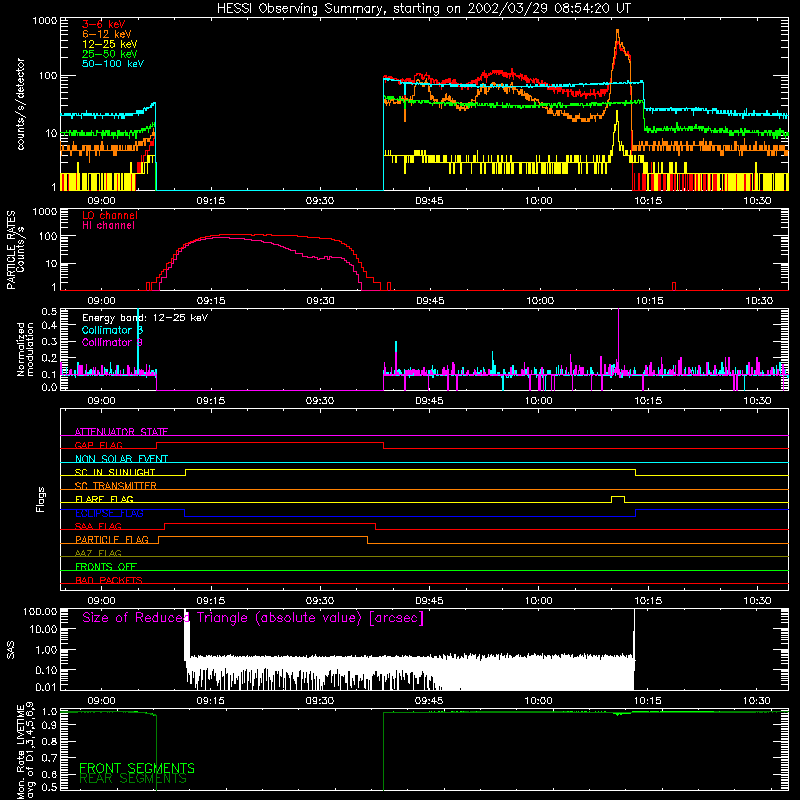
Task: Click the PARTICLE RATES Counts/s axis label
Action: (15, 249)
